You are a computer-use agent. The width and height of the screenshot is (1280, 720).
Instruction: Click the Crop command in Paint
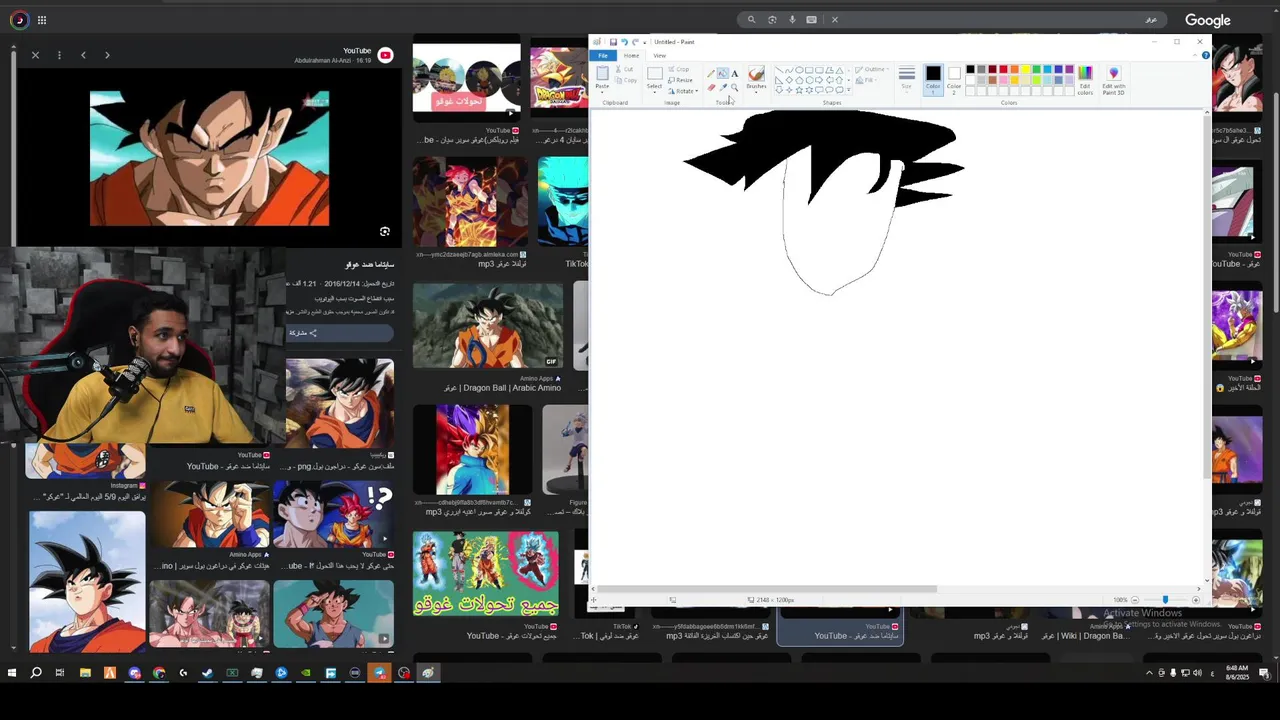coord(678,69)
